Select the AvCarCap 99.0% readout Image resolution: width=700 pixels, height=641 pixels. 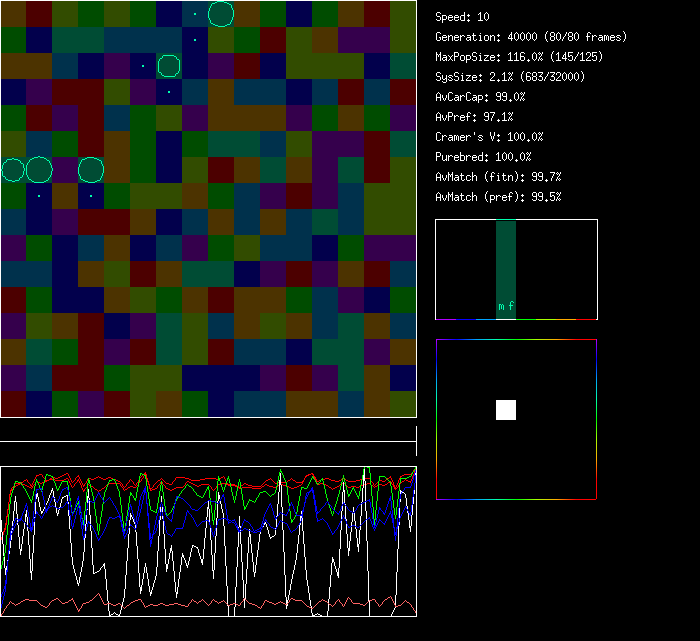click(480, 97)
